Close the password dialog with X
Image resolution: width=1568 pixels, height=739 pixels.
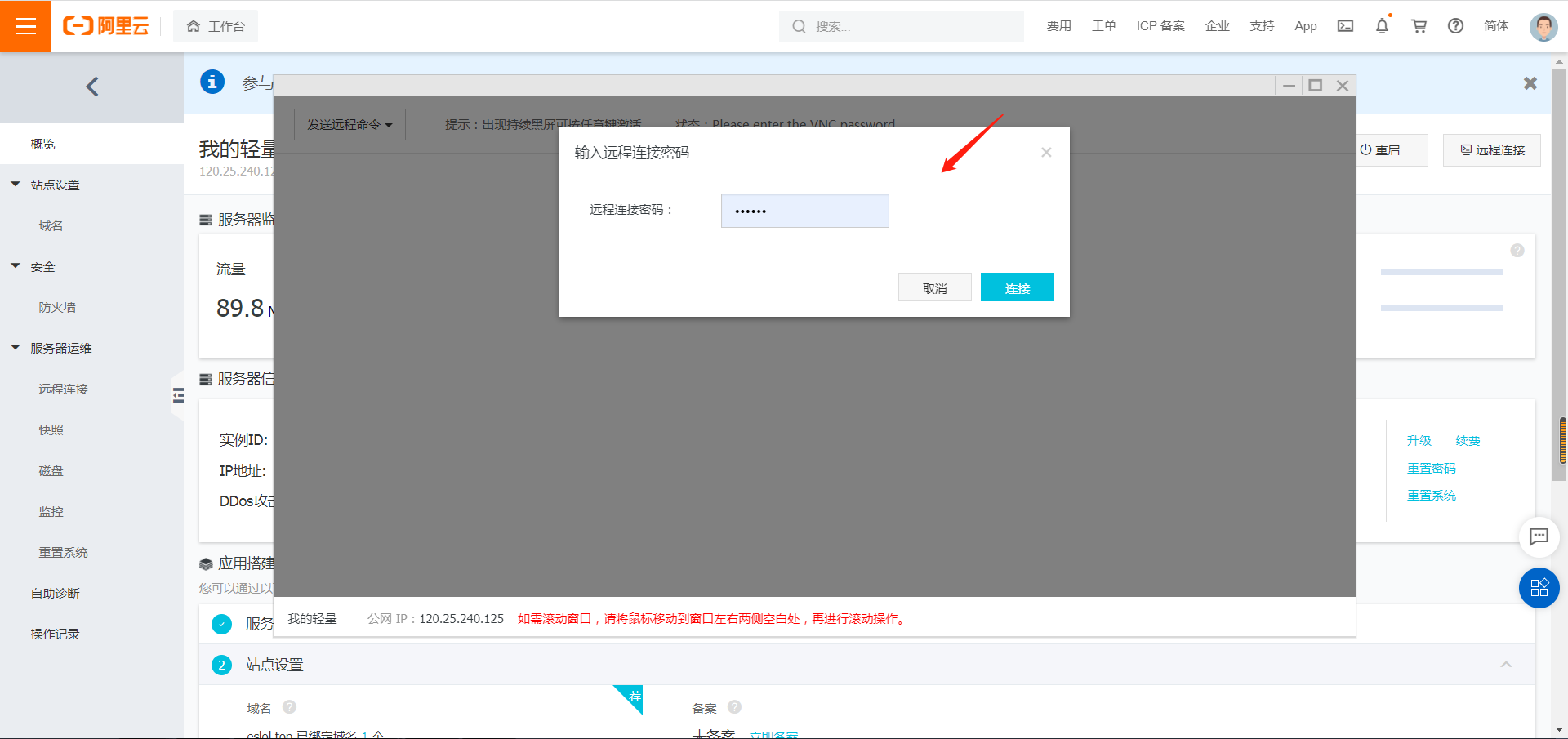pyautogui.click(x=1046, y=153)
